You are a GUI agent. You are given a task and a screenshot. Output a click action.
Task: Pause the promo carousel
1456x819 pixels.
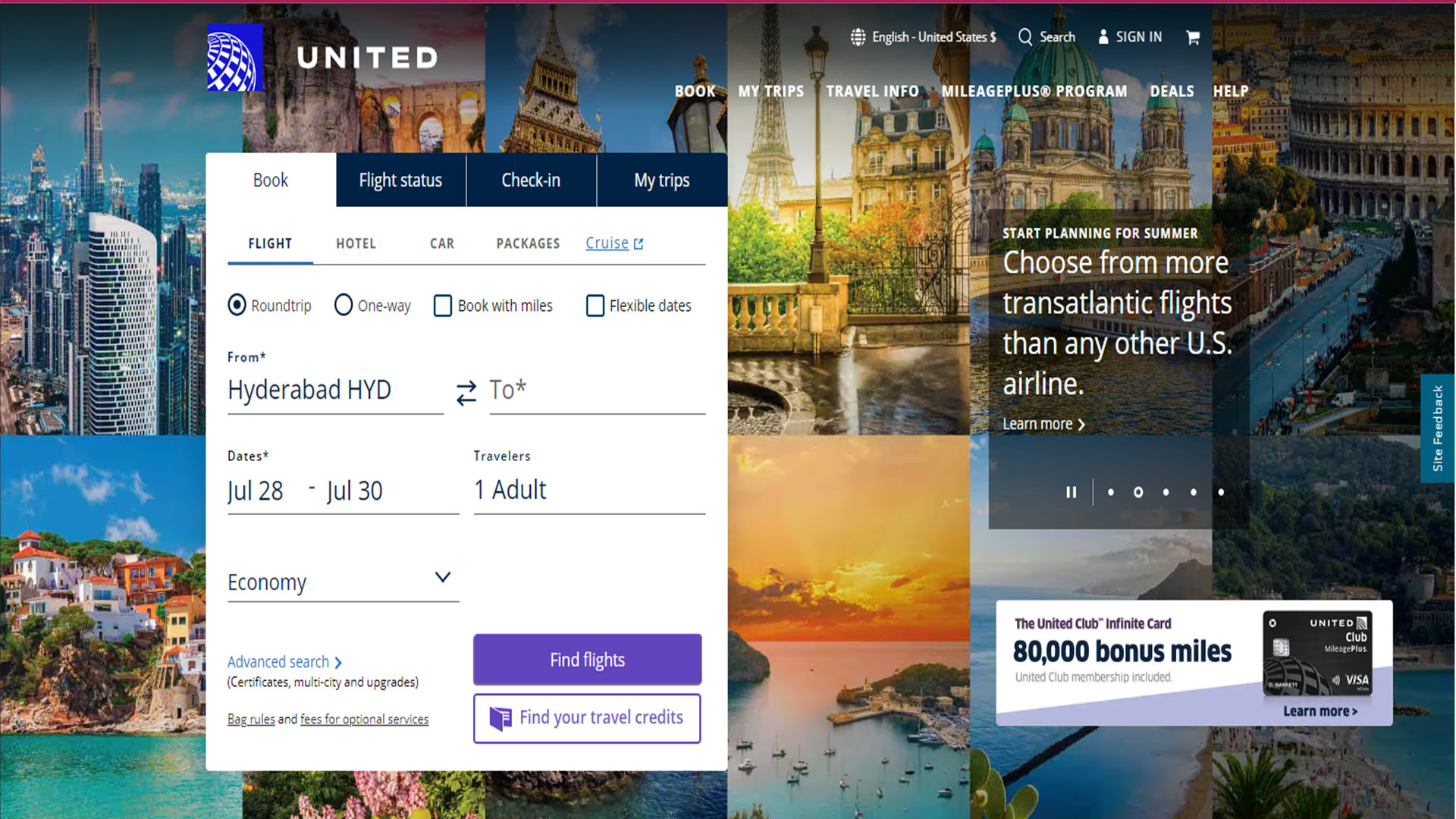point(1071,492)
